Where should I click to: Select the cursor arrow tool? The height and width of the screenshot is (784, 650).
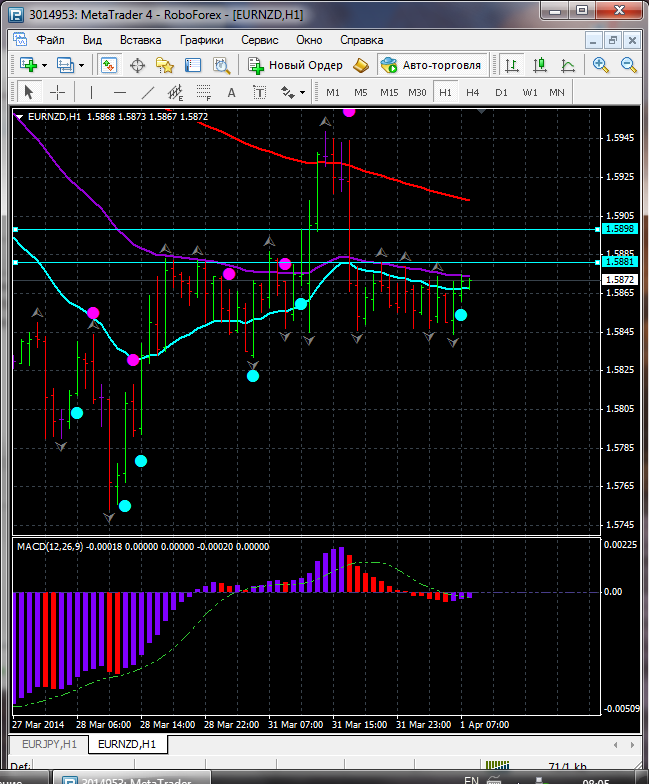28,92
